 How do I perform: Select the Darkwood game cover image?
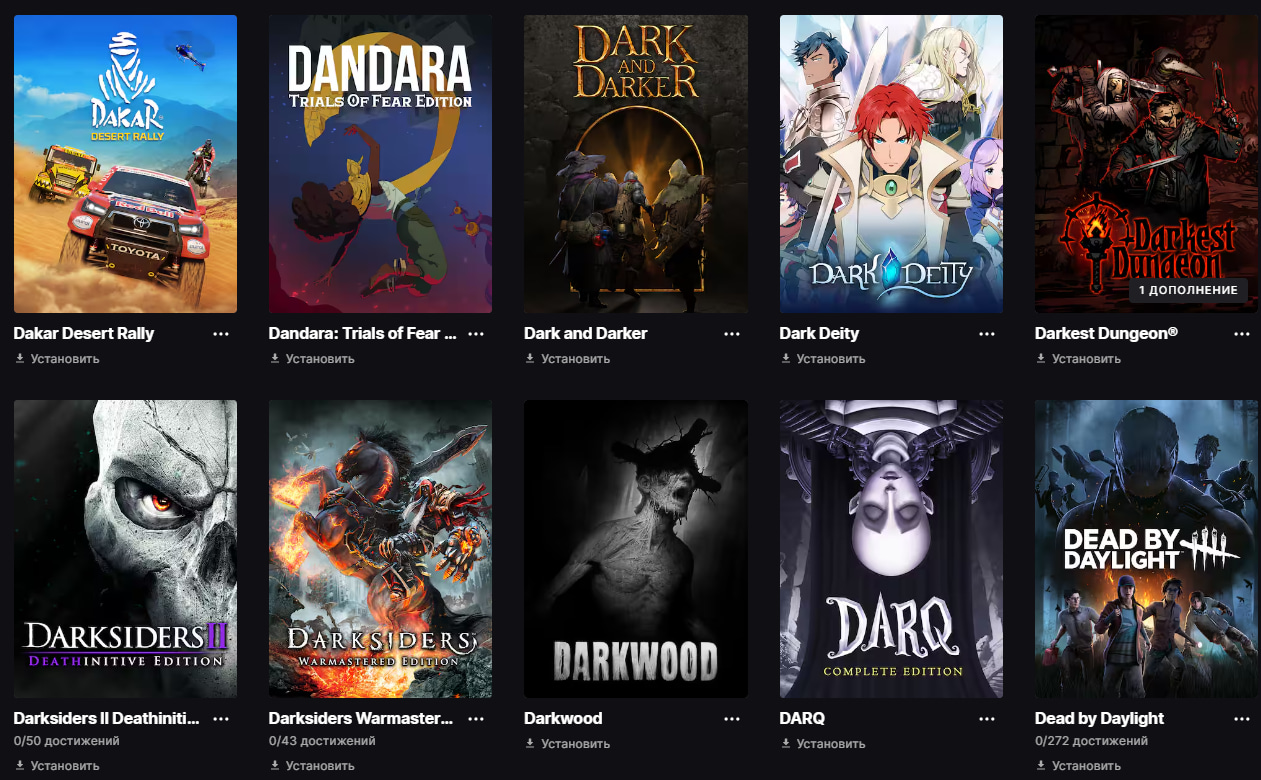(636, 549)
